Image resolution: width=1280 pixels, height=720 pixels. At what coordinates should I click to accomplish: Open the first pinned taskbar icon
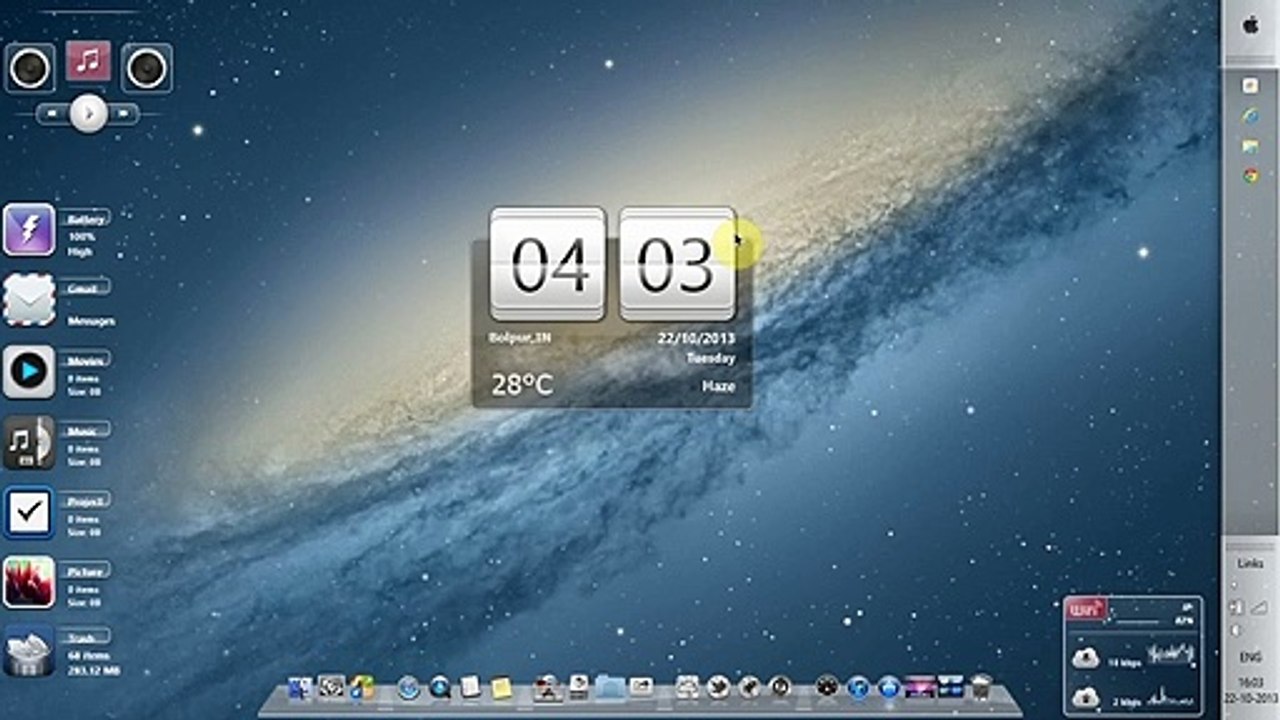coord(1250,86)
